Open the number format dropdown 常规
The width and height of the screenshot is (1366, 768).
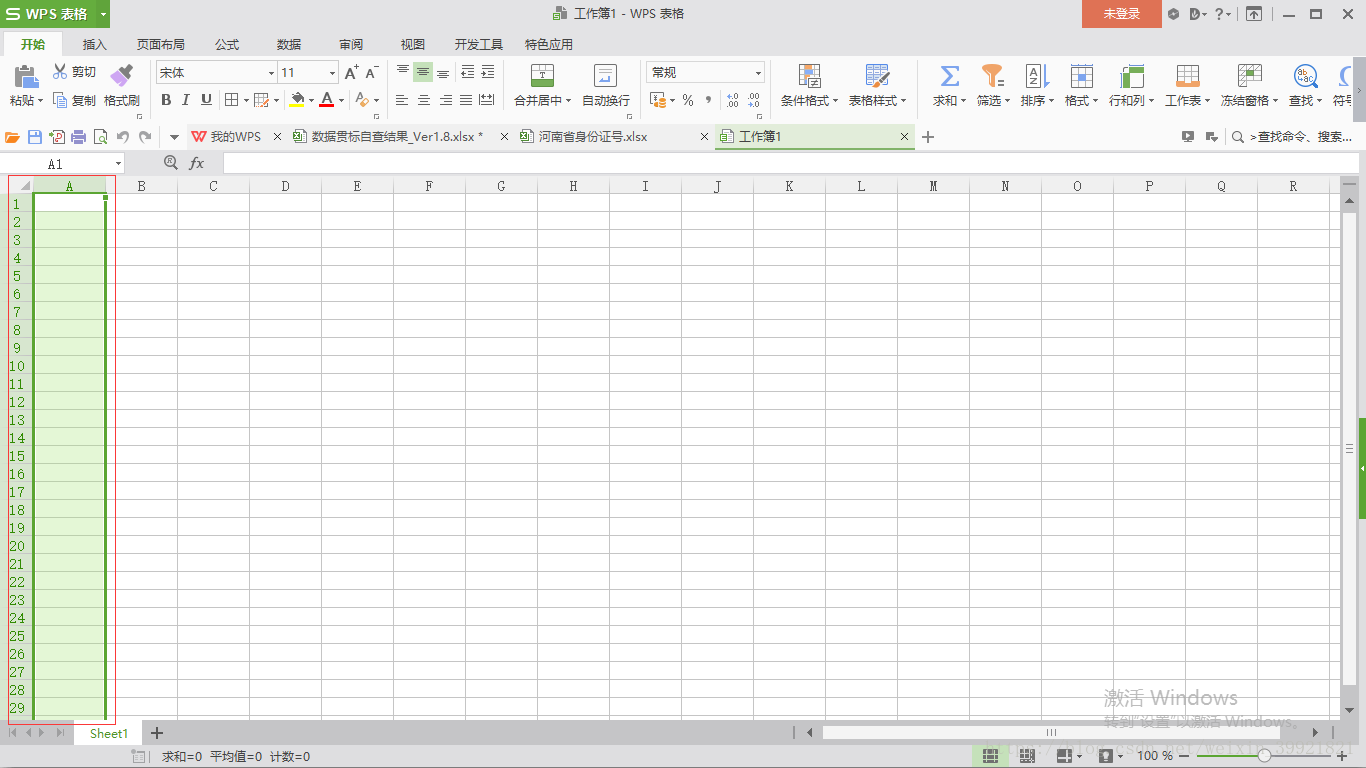coord(706,72)
